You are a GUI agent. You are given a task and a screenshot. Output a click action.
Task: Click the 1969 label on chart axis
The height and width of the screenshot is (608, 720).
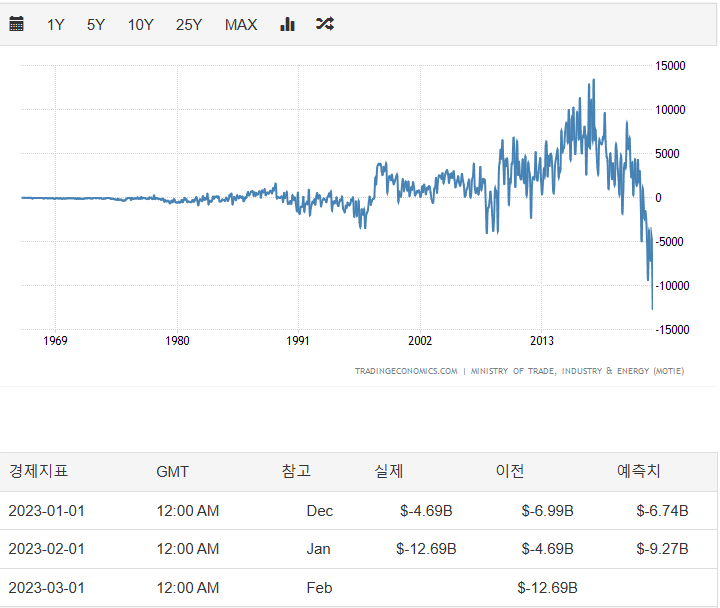(x=56, y=340)
